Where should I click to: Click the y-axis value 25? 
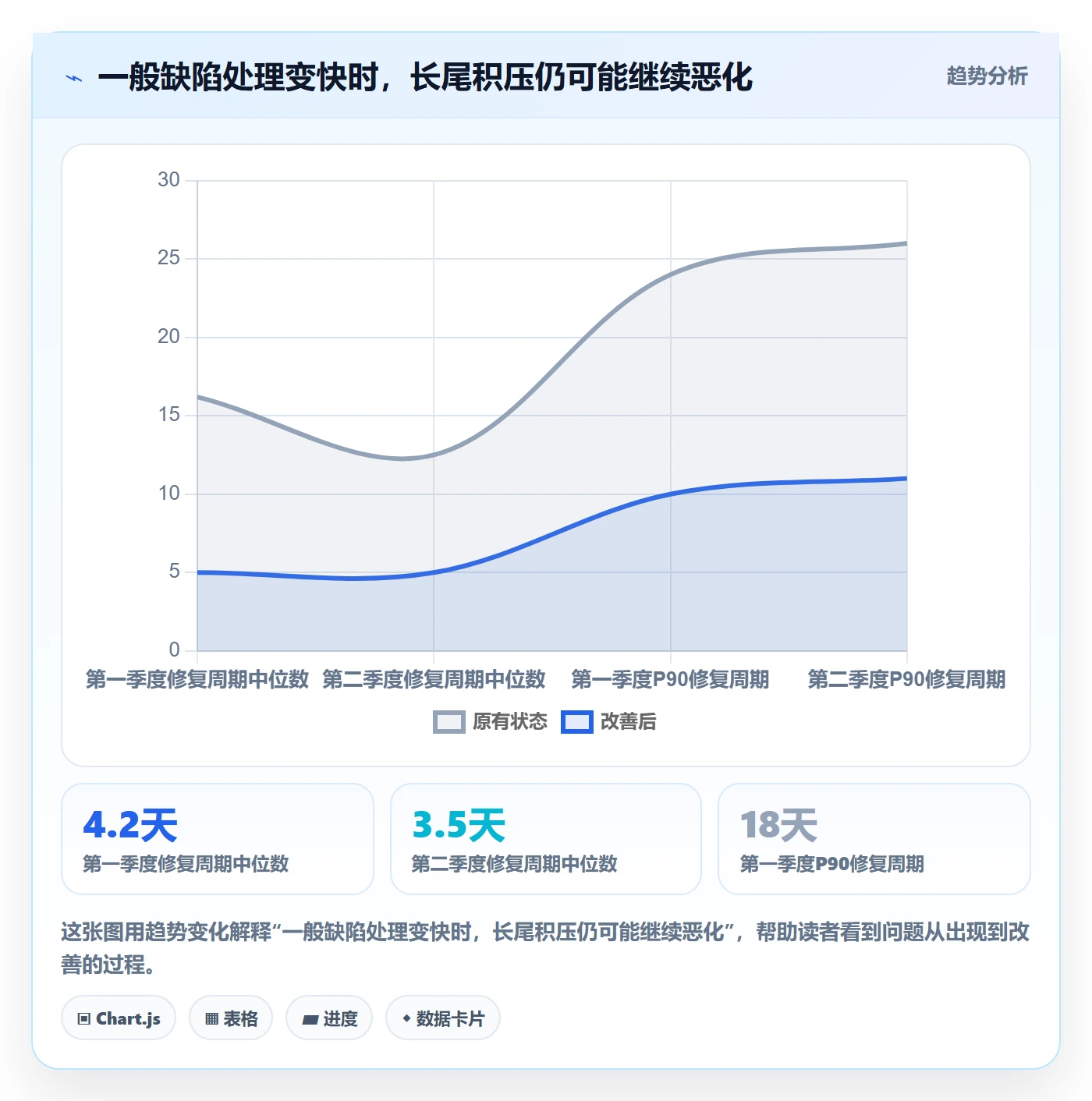click(168, 258)
